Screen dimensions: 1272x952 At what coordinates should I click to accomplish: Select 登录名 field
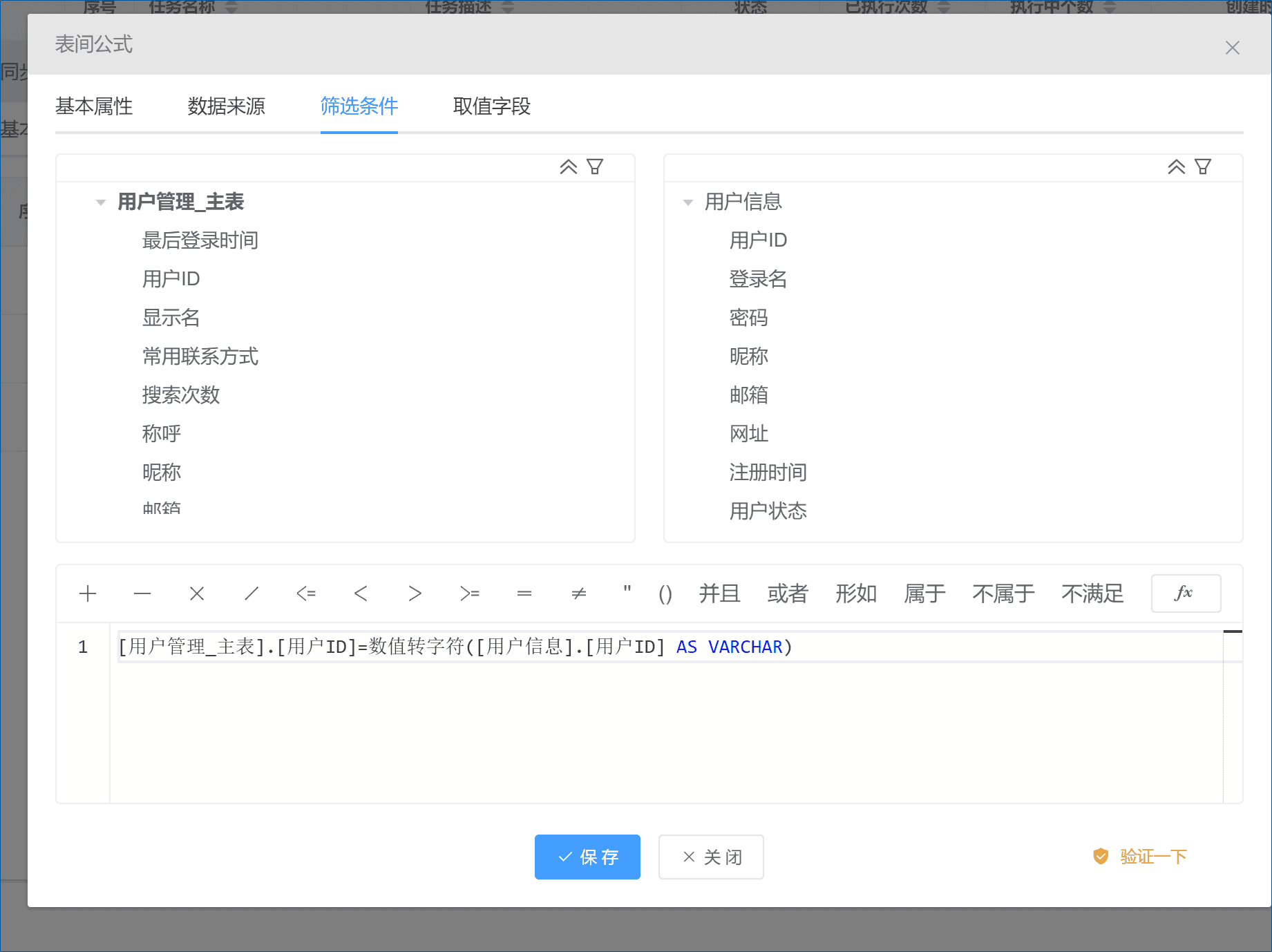759,279
